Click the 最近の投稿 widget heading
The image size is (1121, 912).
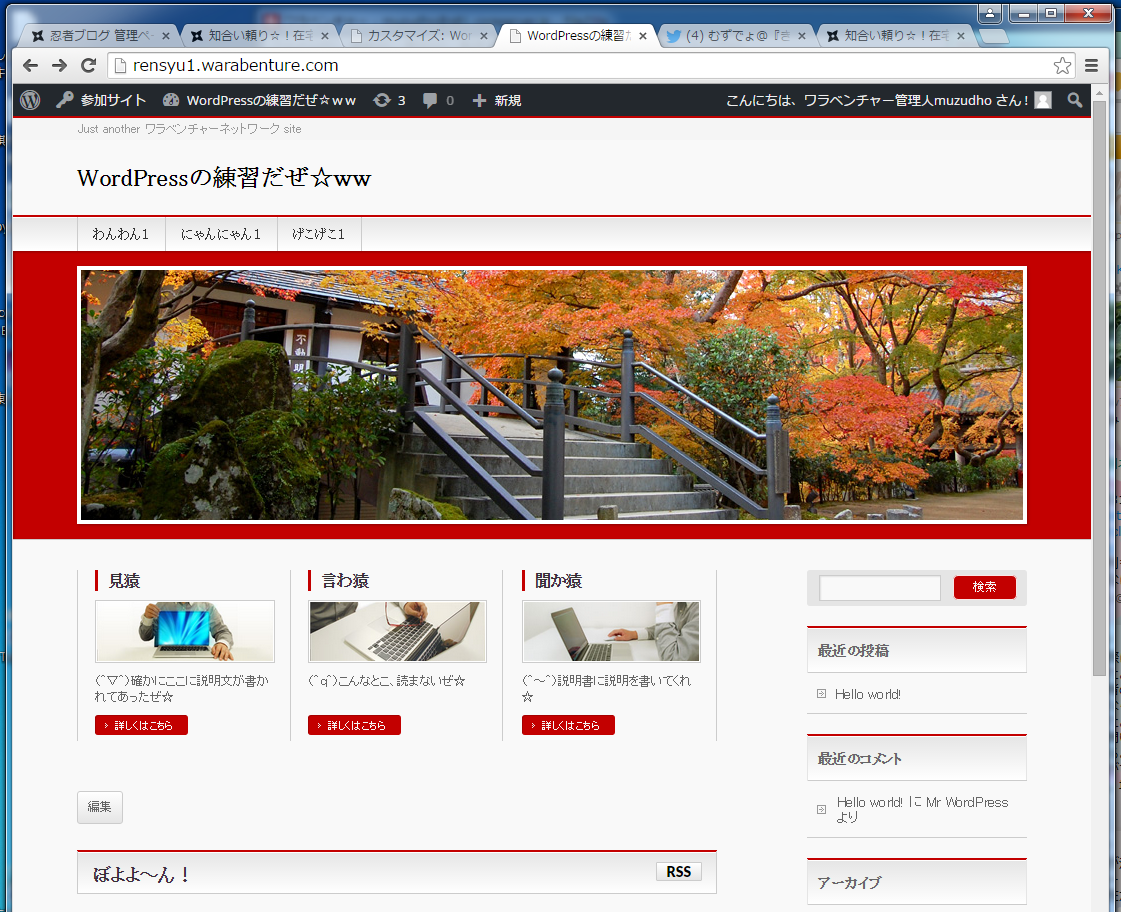point(853,650)
